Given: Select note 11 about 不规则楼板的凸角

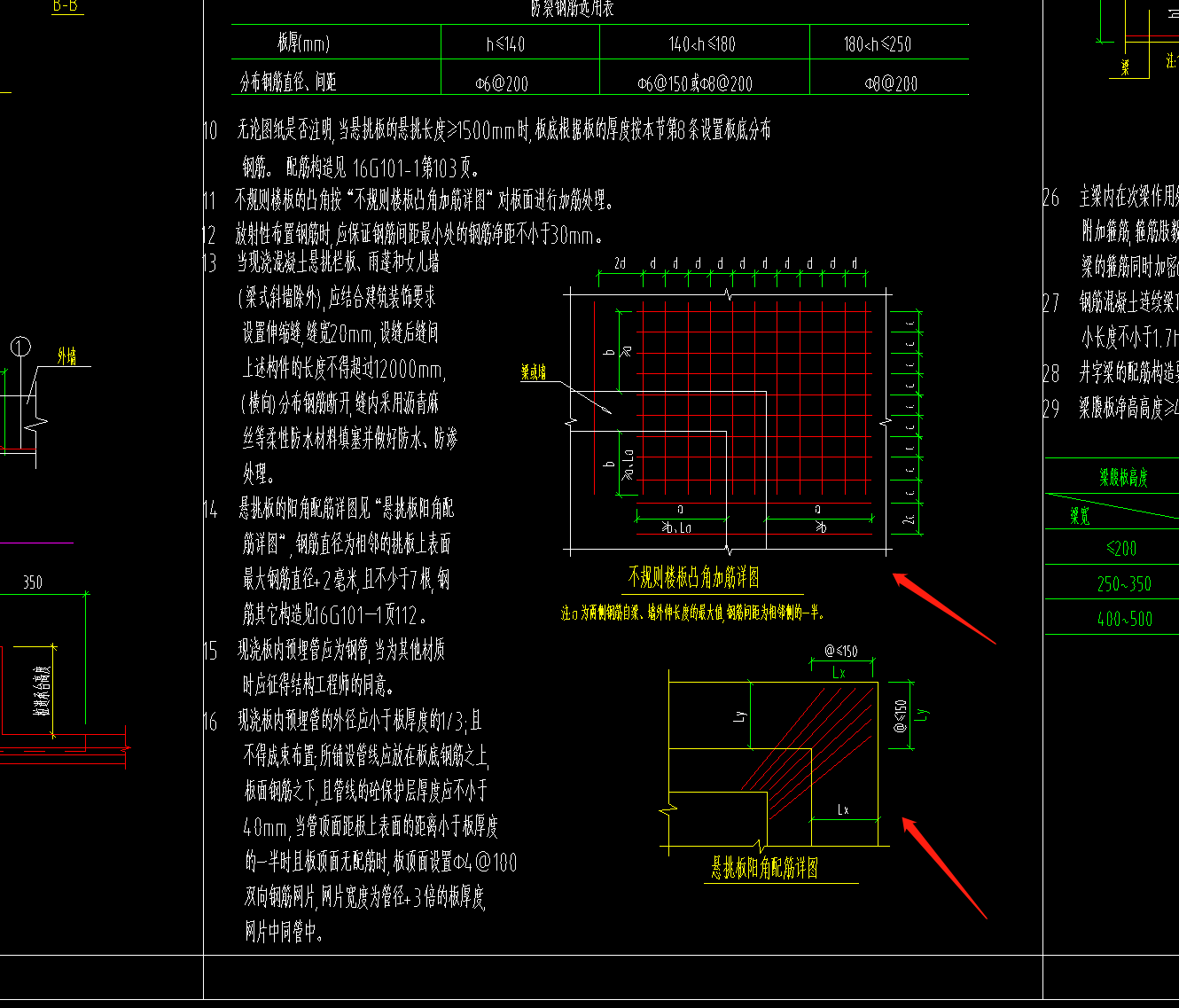Looking at the screenshot, I should click(424, 200).
